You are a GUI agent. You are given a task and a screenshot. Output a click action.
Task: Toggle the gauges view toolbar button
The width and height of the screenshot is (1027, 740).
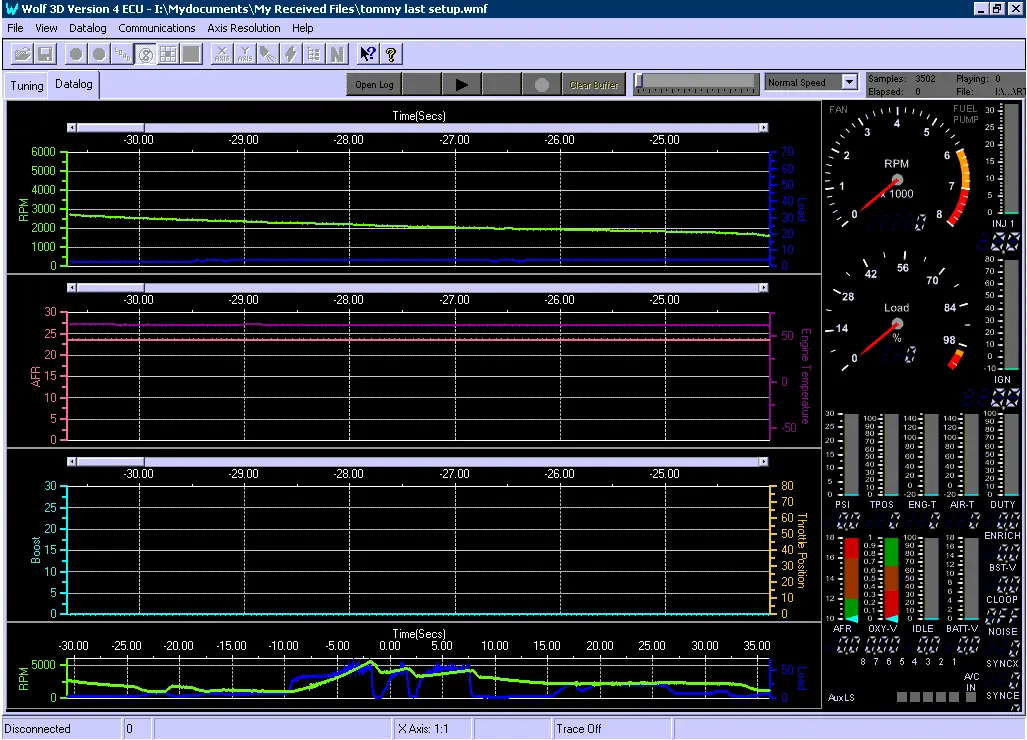[145, 54]
